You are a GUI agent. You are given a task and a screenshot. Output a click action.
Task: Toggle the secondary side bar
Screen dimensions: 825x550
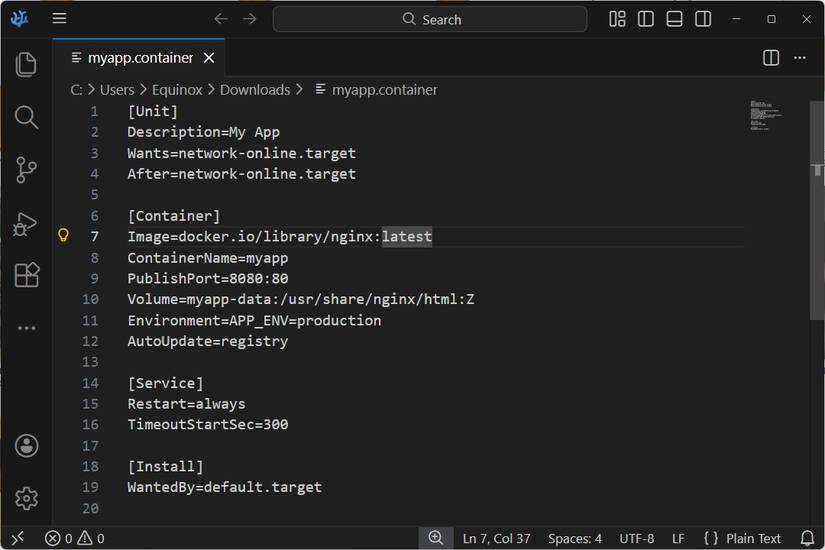703,19
